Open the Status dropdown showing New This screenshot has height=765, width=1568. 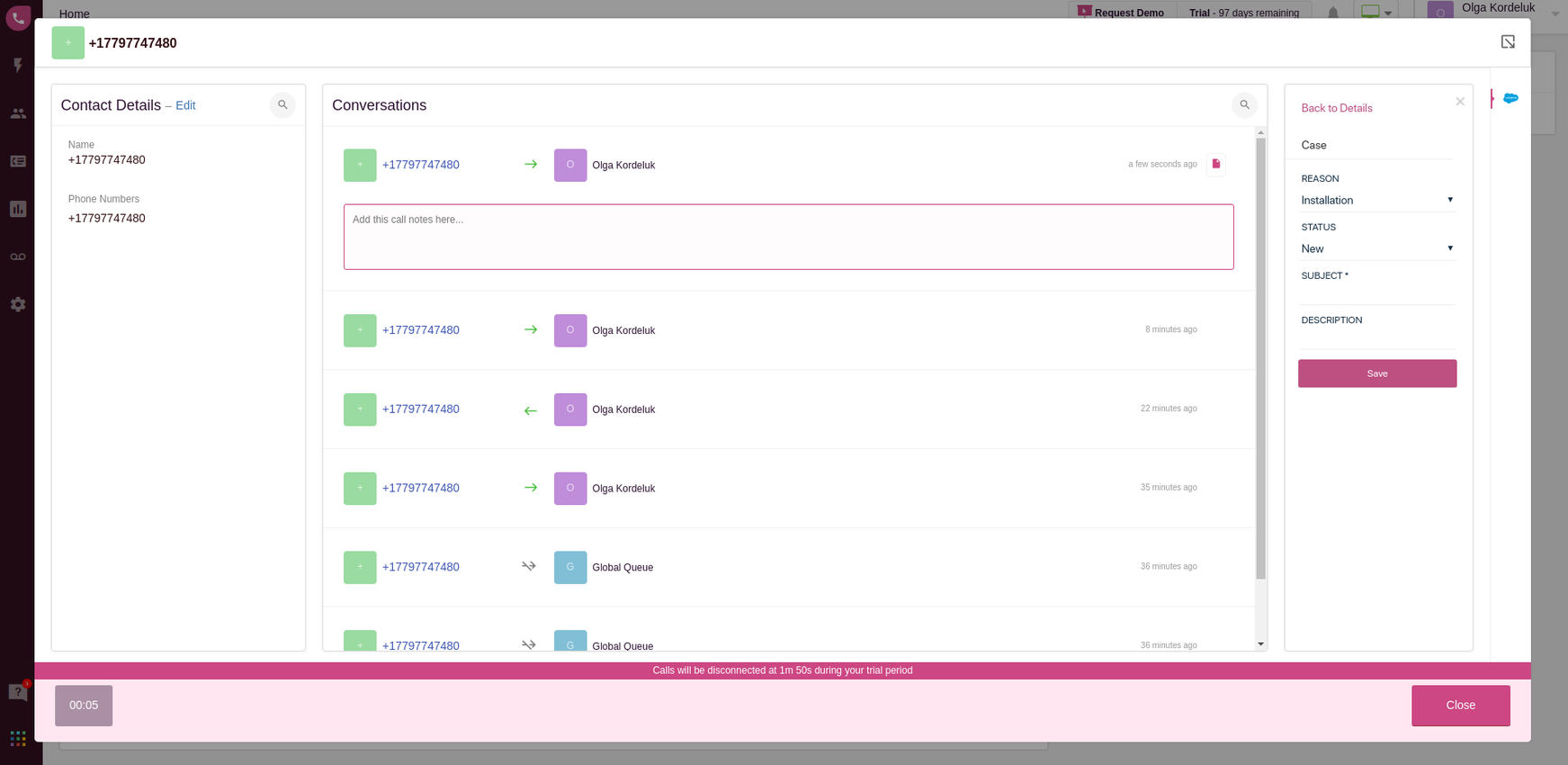[1377, 248]
